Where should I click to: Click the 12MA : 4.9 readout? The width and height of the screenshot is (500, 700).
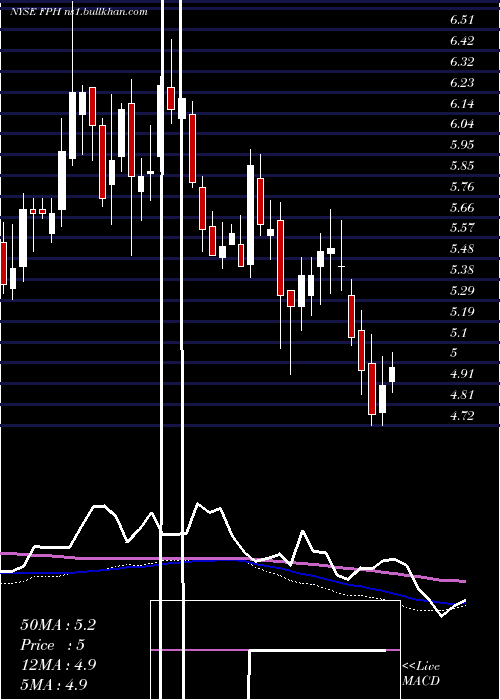click(58, 665)
